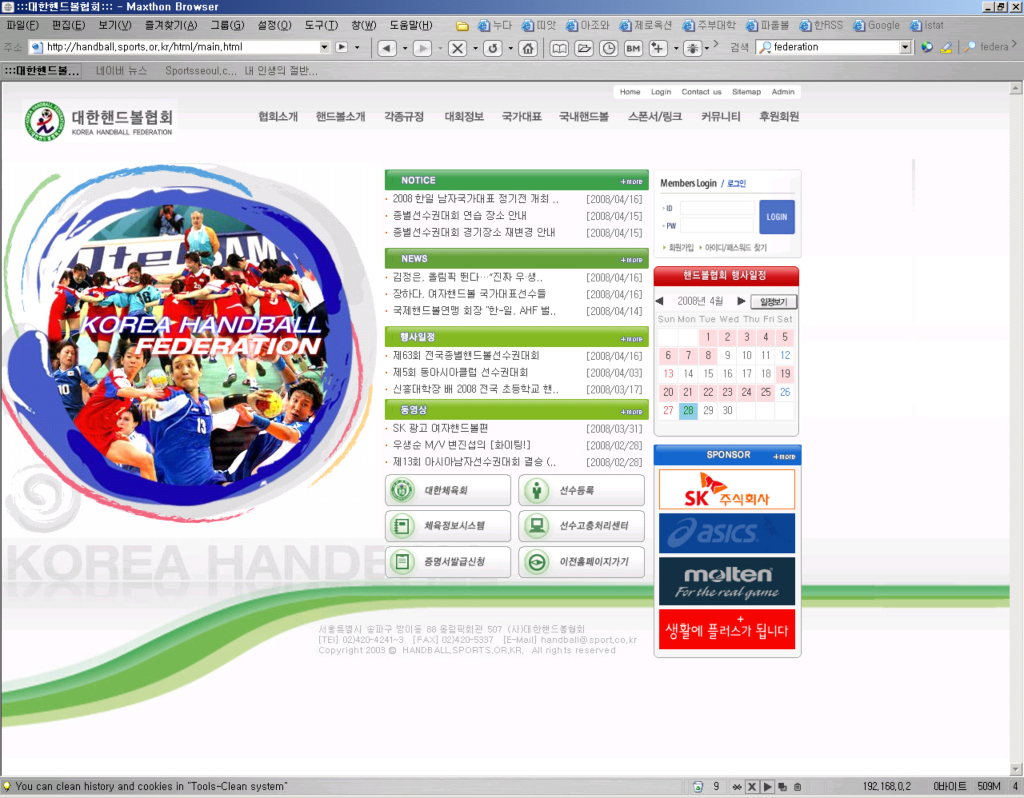This screenshot has height=798, width=1024.
Task: Open the molten sponsor banner
Action: (727, 581)
